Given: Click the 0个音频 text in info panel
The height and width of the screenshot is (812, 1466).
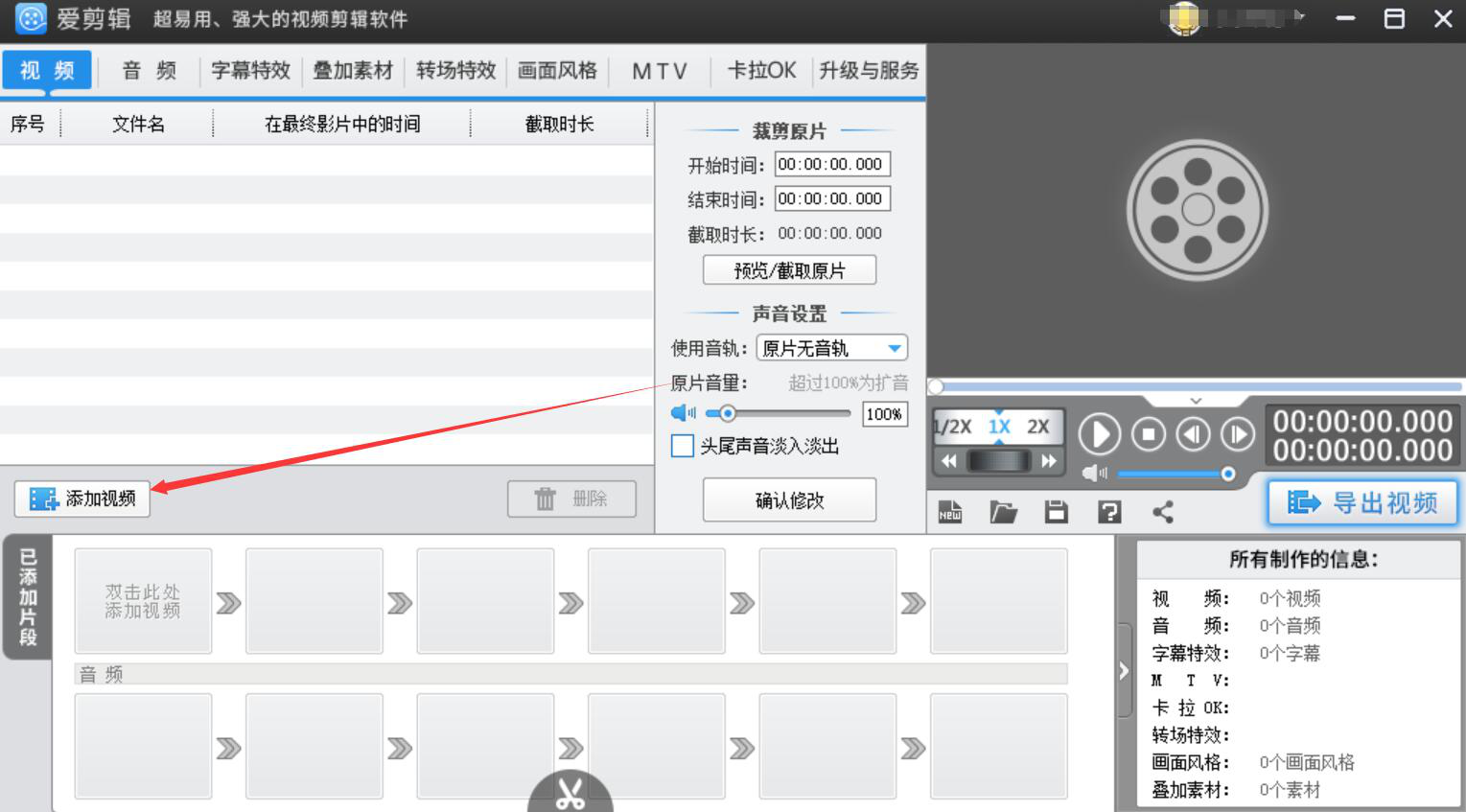Looking at the screenshot, I should tap(1290, 625).
